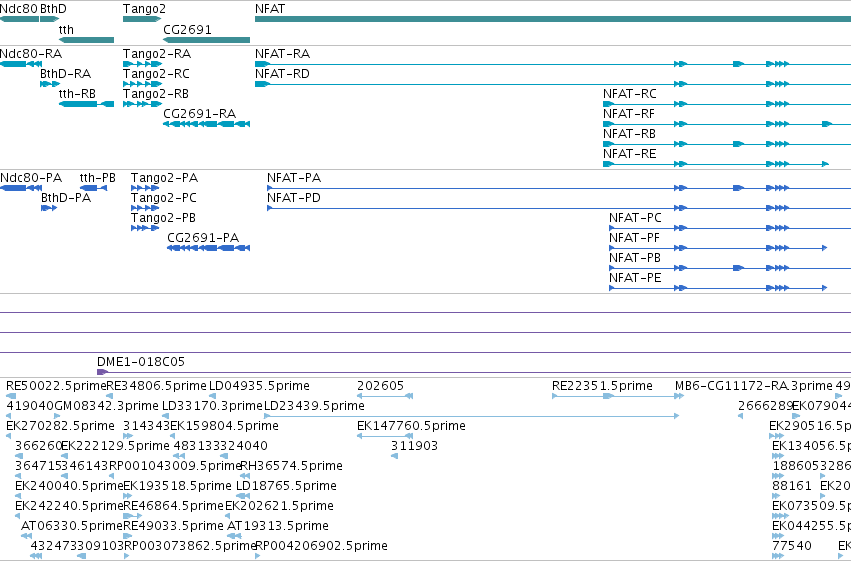This screenshot has height=561, width=851.
Task: Click EST EK270282.5prime
Action: (60, 426)
